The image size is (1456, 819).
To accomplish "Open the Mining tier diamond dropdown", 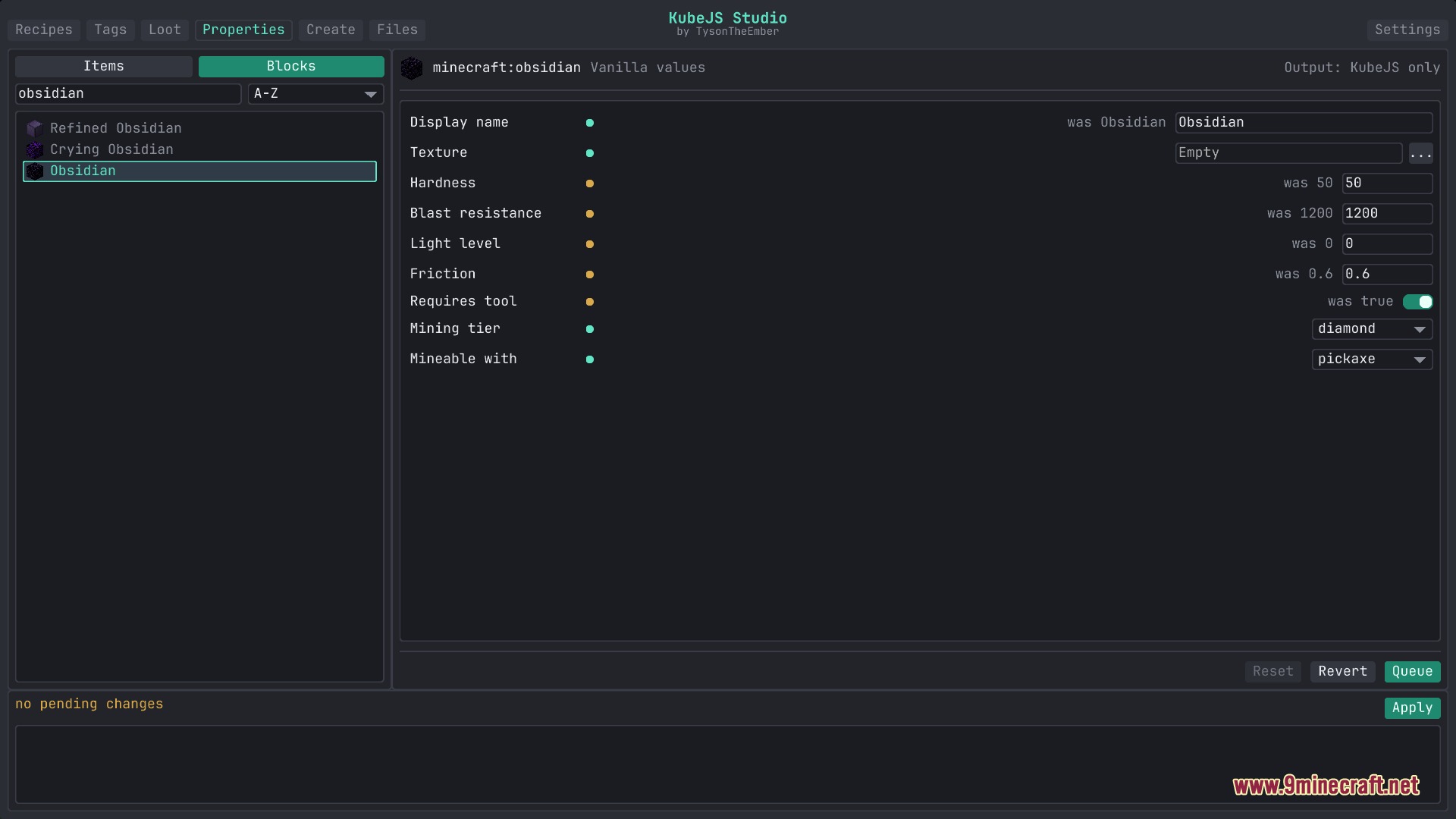I will (1372, 329).
